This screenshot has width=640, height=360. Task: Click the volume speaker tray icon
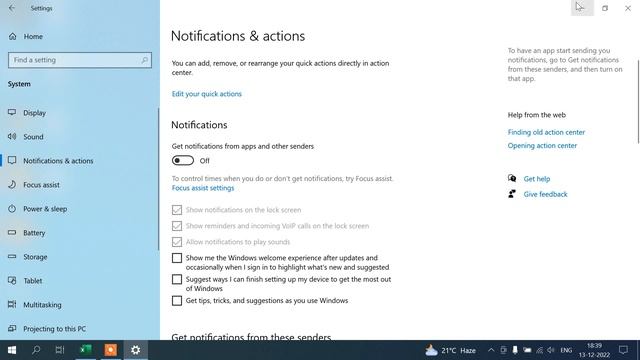[x=551, y=350]
